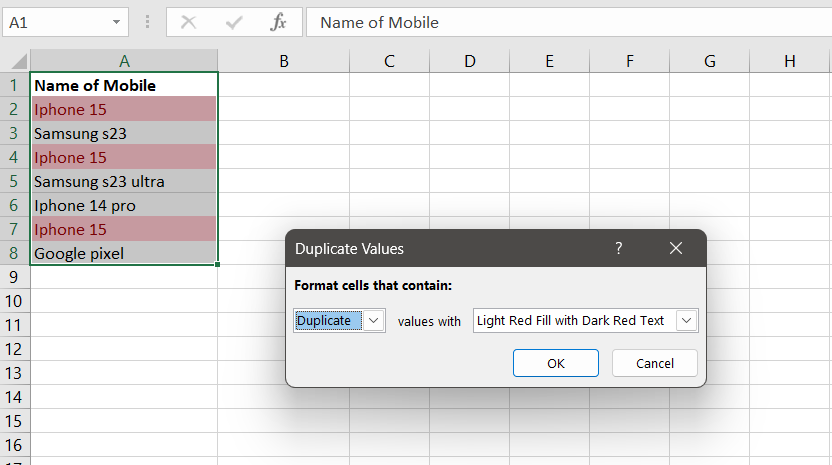Select column A header
The height and width of the screenshot is (465, 832).
point(124,61)
